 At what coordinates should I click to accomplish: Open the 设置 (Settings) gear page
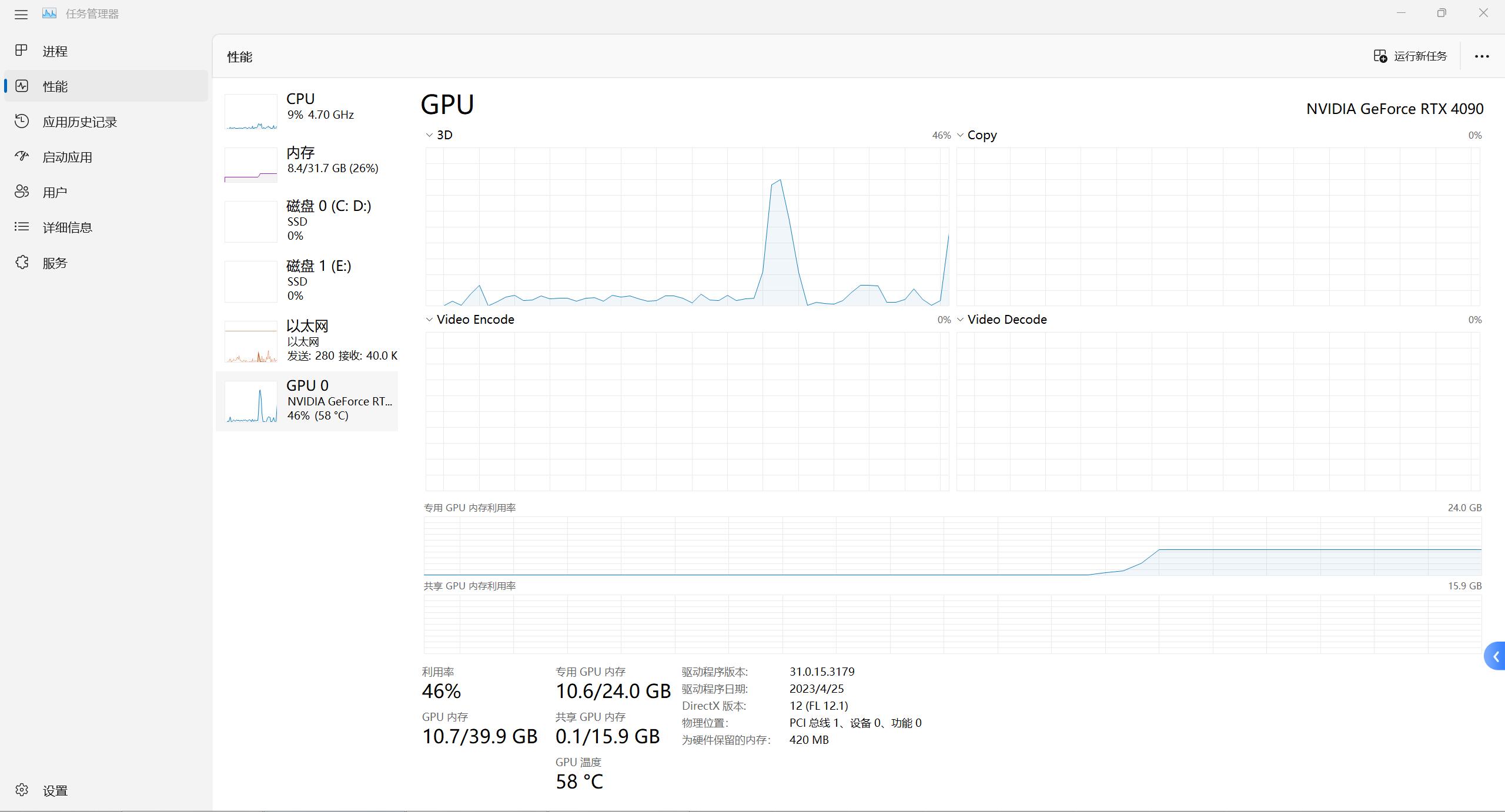tap(22, 790)
